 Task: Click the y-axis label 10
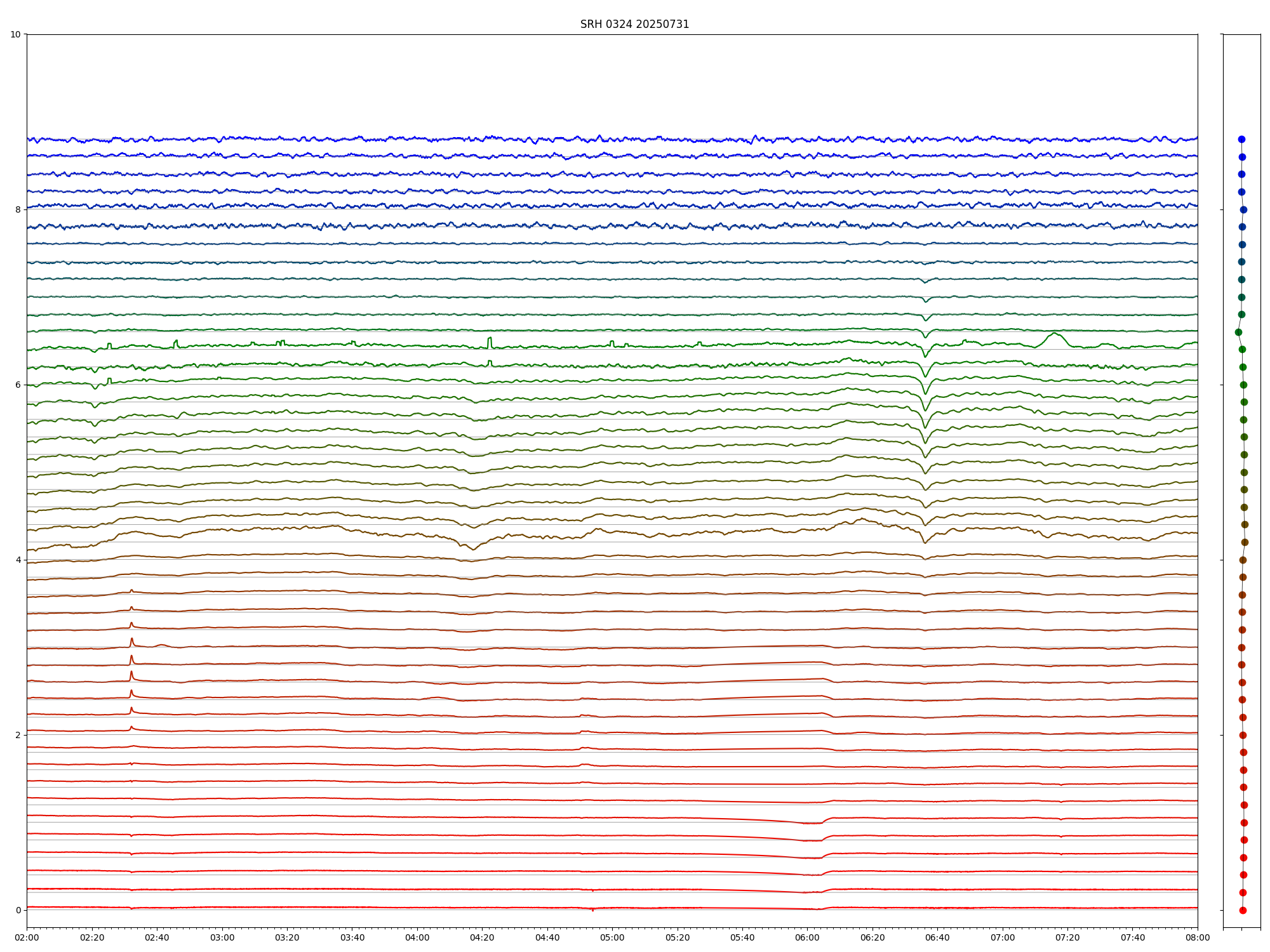[15, 34]
